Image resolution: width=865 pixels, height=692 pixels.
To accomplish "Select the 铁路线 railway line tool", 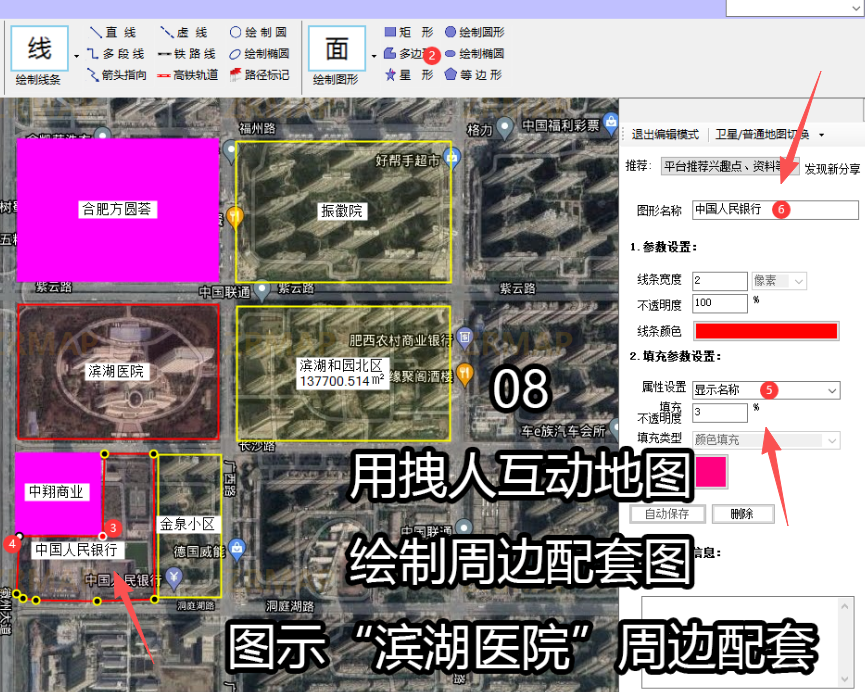I will pyautogui.click(x=187, y=53).
